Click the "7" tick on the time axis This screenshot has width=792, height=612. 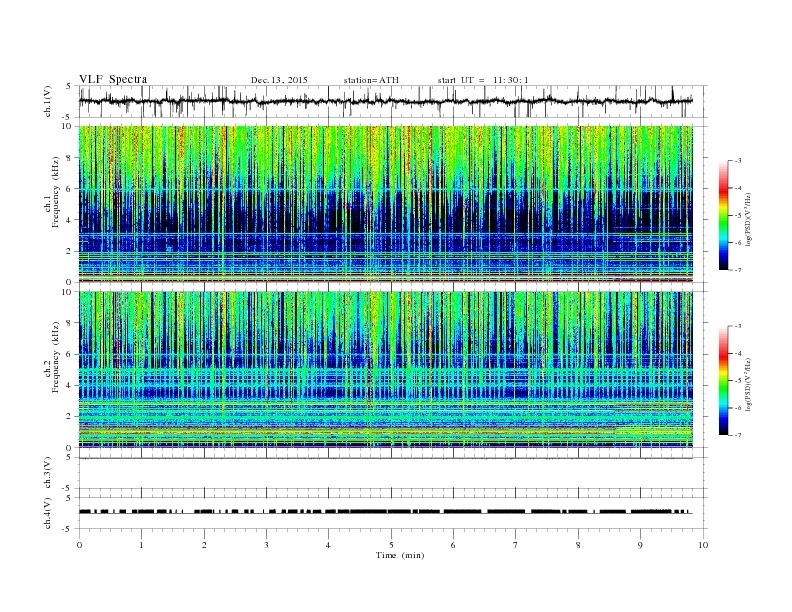point(516,545)
